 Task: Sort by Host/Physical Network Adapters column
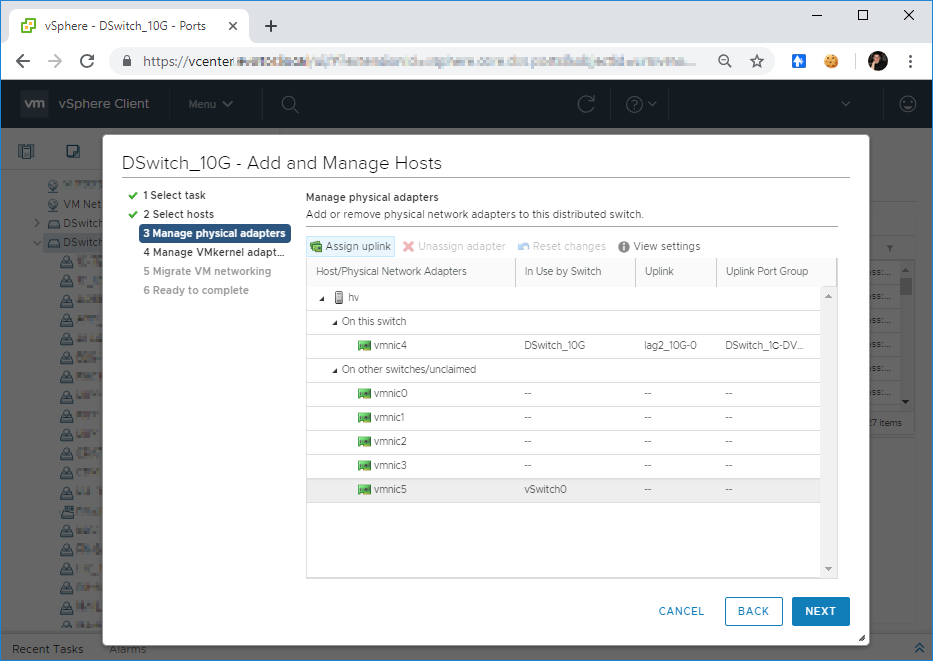click(411, 272)
